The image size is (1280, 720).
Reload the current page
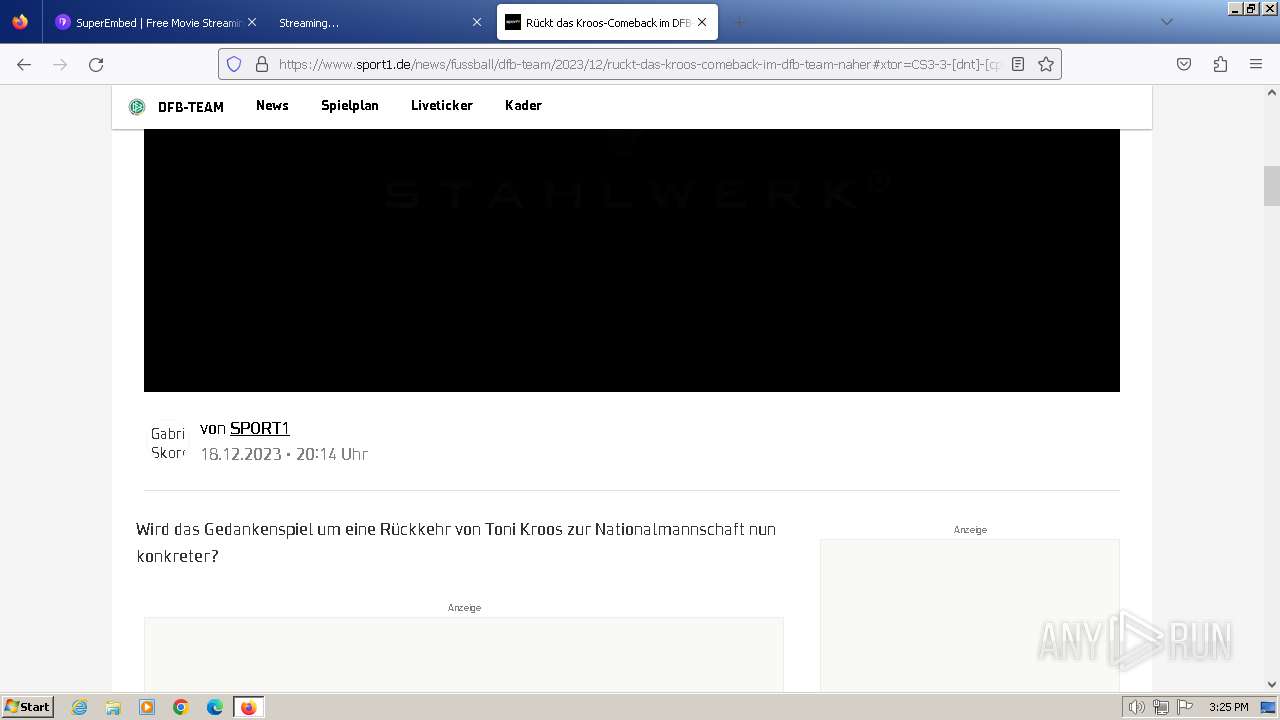[x=96, y=64]
